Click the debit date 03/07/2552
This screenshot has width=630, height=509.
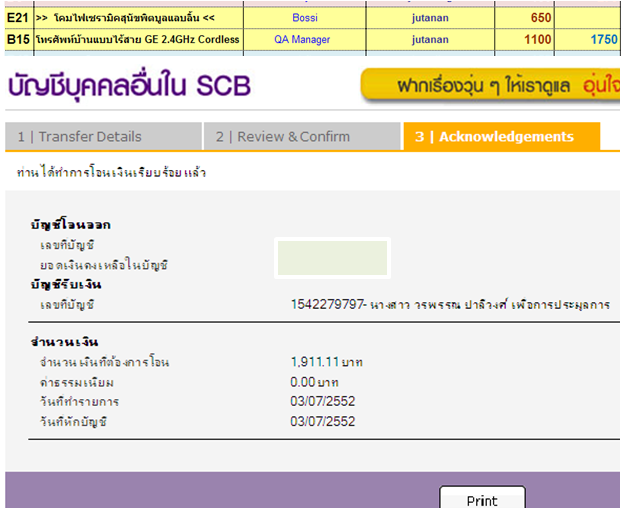coord(323,421)
